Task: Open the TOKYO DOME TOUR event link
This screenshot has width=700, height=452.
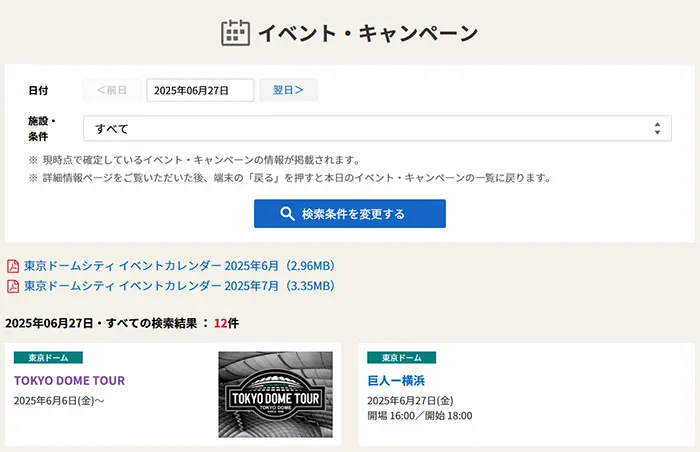Action: coord(69,381)
